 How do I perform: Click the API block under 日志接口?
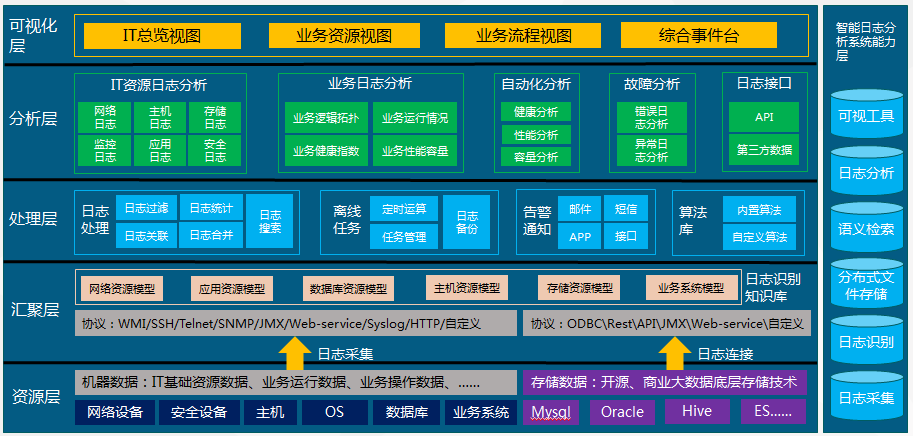(x=764, y=117)
